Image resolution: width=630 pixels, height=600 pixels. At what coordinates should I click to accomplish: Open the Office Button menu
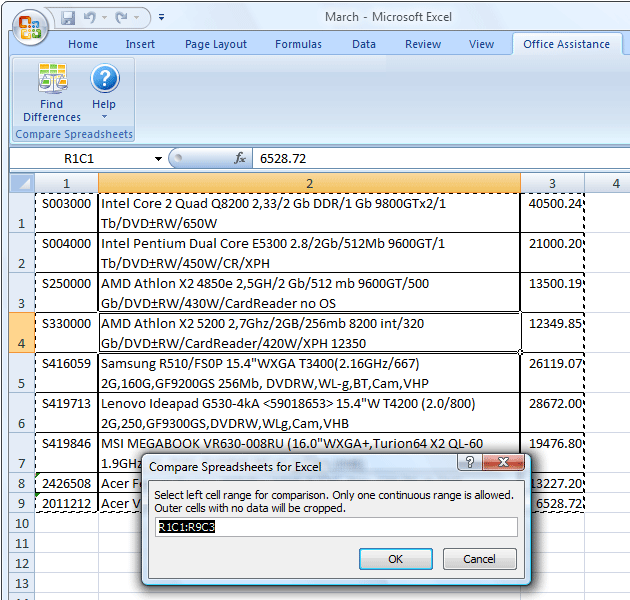[x=30, y=27]
